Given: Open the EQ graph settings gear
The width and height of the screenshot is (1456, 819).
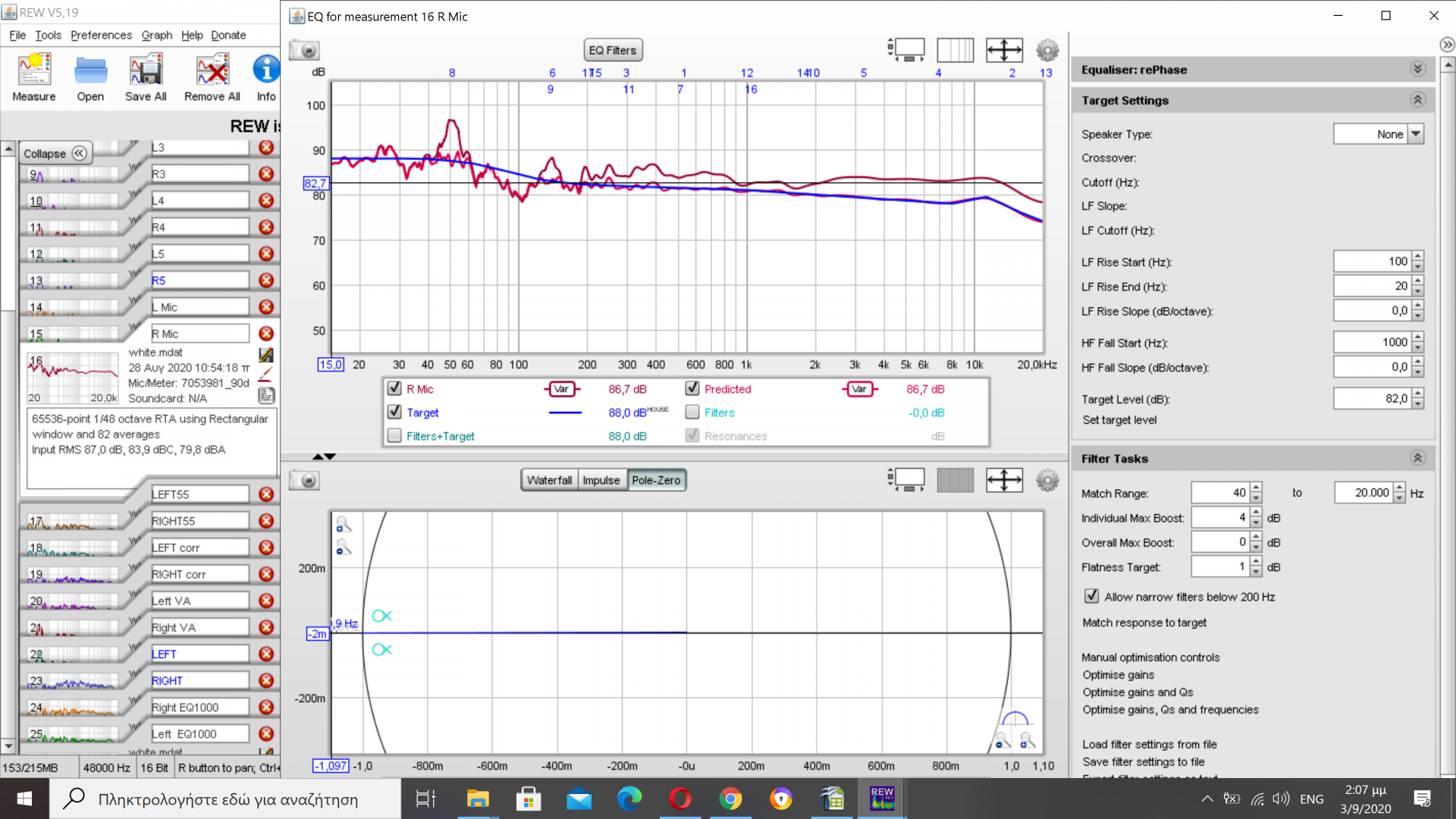Looking at the screenshot, I should pyautogui.click(x=1047, y=51).
